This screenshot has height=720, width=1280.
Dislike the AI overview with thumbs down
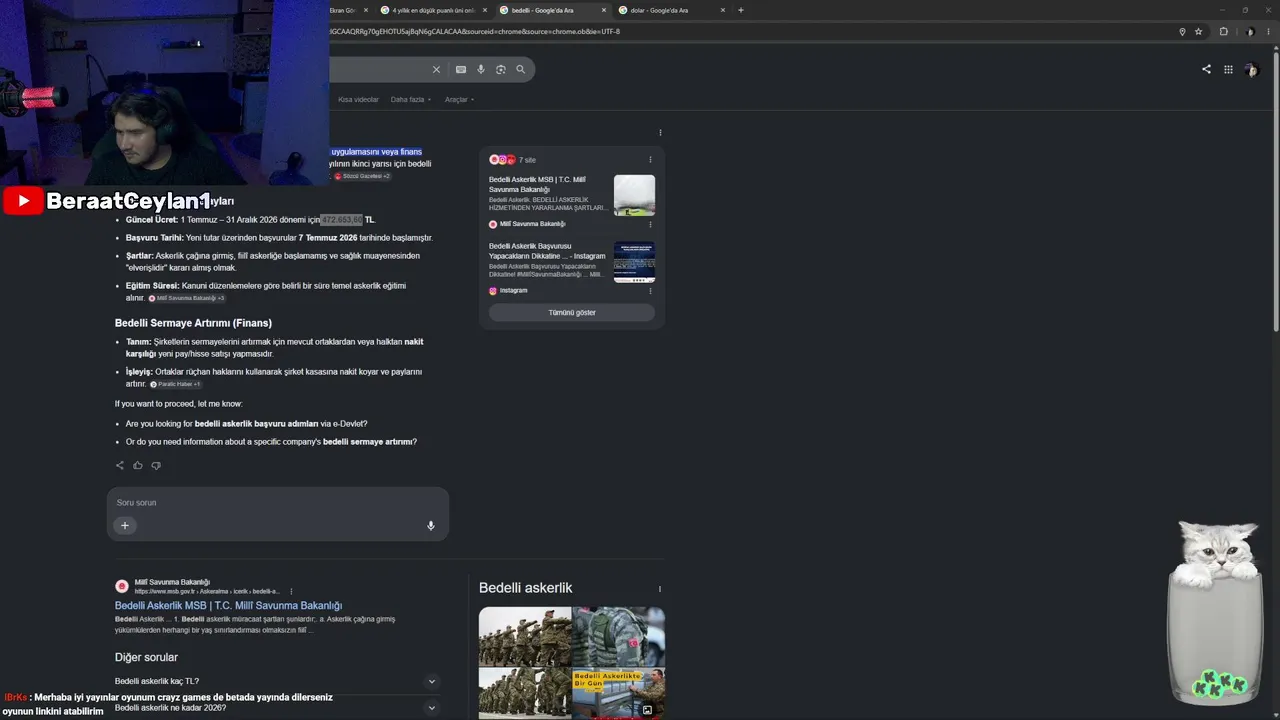tap(156, 465)
